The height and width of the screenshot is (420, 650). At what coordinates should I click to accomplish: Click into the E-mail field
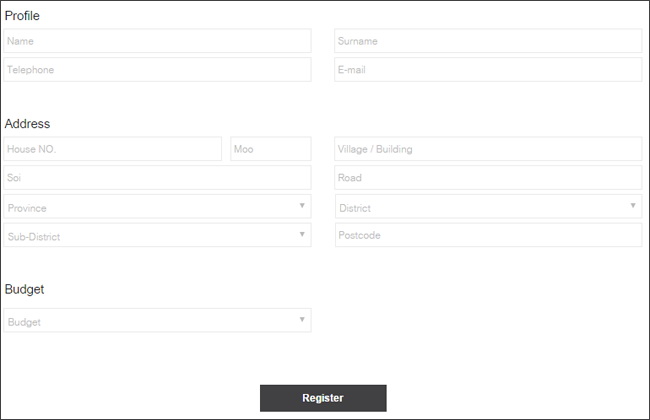pyautogui.click(x=487, y=70)
